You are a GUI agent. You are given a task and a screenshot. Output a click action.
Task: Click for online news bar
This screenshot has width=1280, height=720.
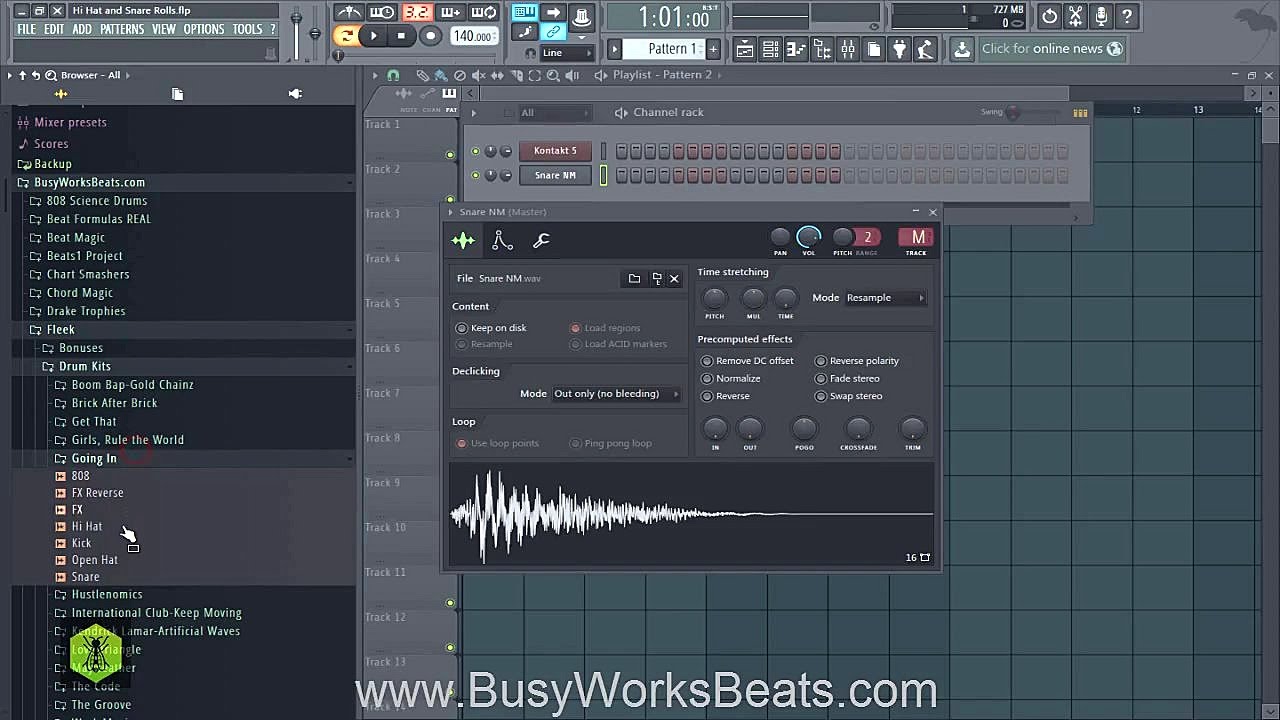[x=1052, y=48]
